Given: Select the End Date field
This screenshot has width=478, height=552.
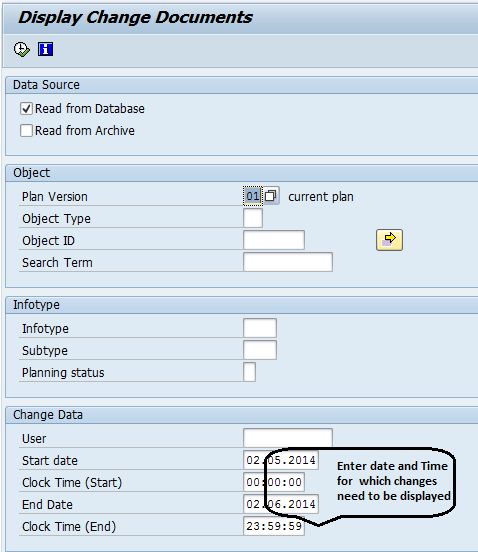Looking at the screenshot, I should click(281, 504).
